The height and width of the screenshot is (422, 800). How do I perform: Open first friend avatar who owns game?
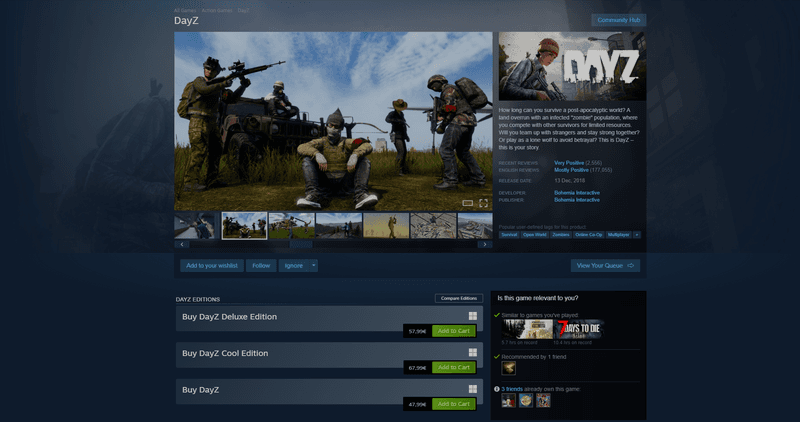(509, 400)
